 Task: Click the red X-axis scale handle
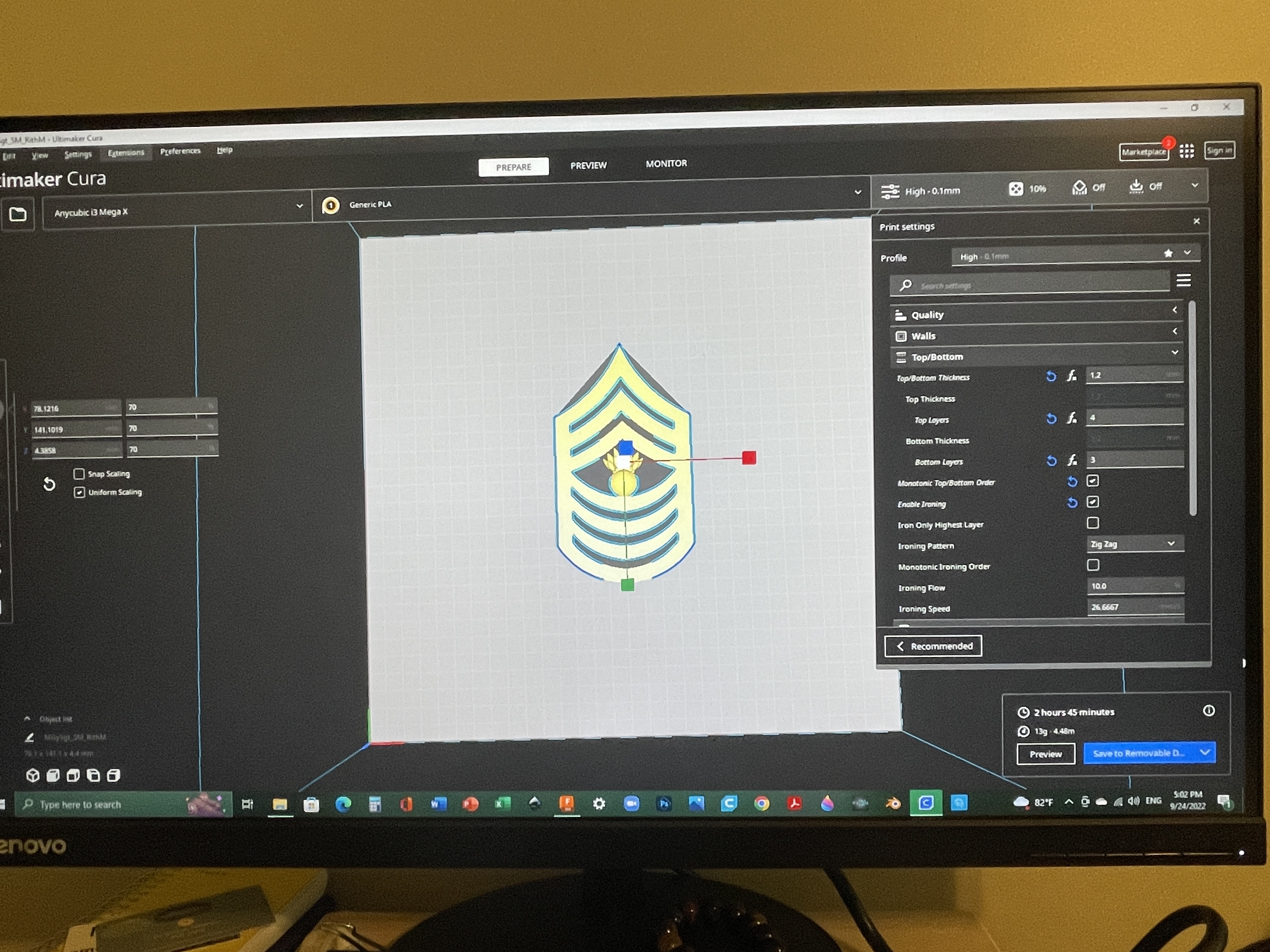[749, 457]
